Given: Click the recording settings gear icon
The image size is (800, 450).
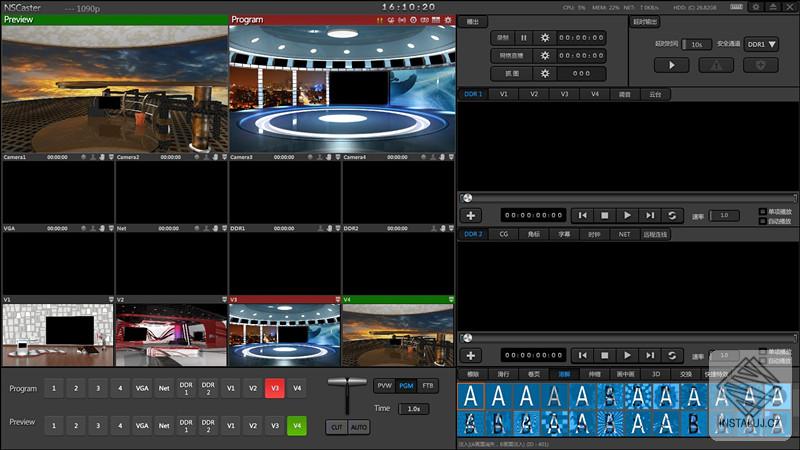Looking at the screenshot, I should click(x=545, y=38).
